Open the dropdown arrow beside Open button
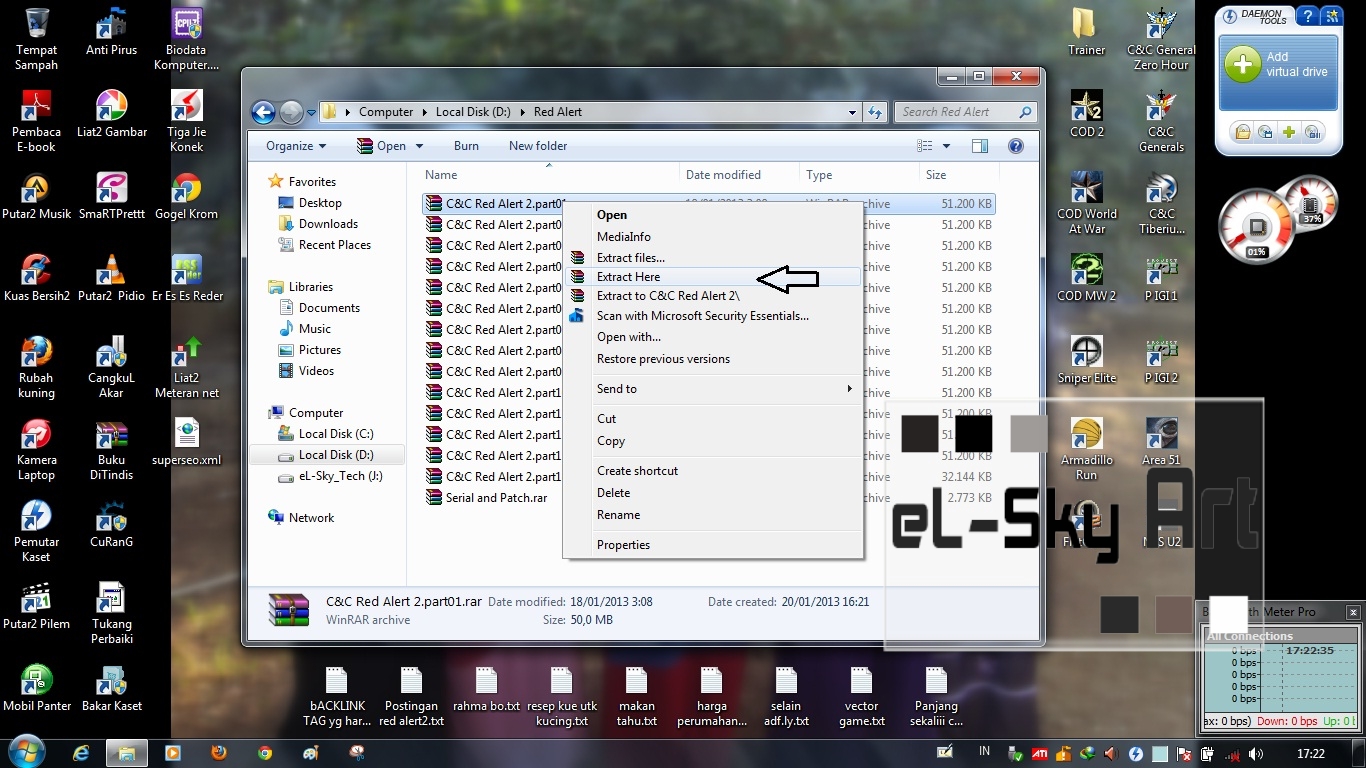This screenshot has height=768, width=1366. [x=419, y=146]
